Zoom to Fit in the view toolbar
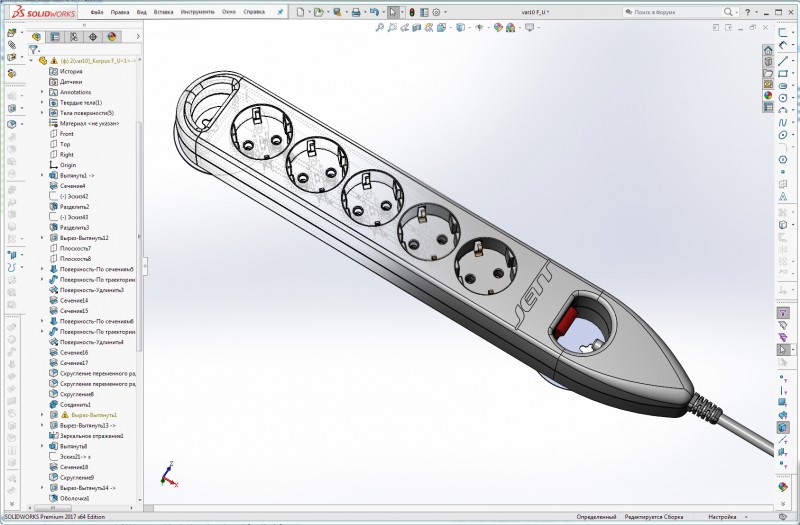 380,28
